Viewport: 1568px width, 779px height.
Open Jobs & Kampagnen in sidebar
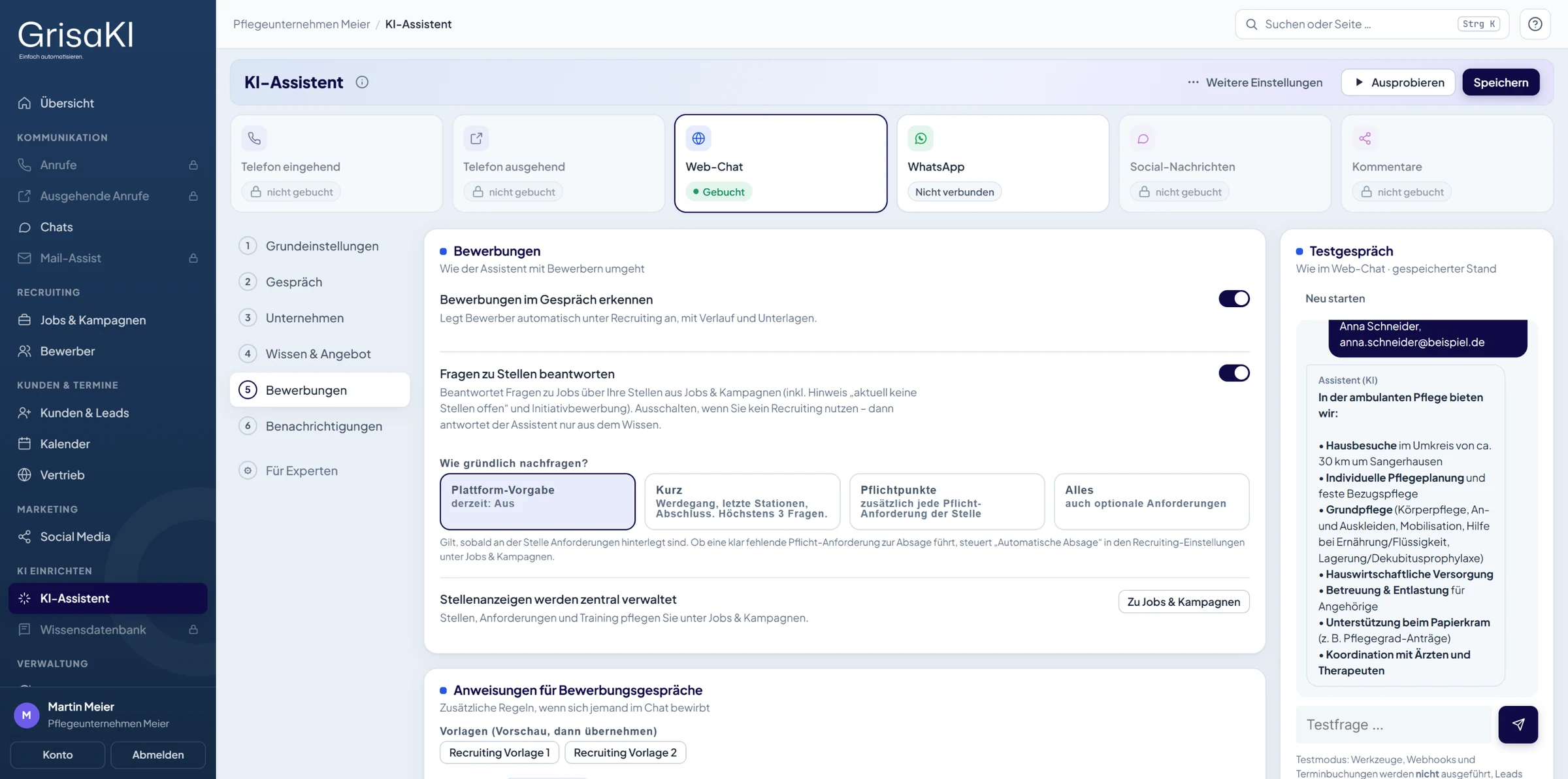(108, 320)
